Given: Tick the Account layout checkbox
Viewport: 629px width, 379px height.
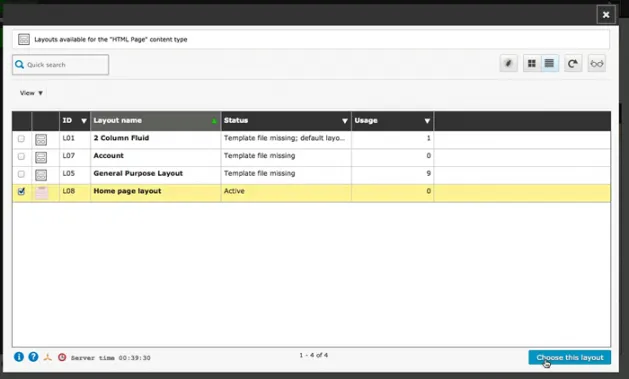Looking at the screenshot, I should (x=21, y=156).
